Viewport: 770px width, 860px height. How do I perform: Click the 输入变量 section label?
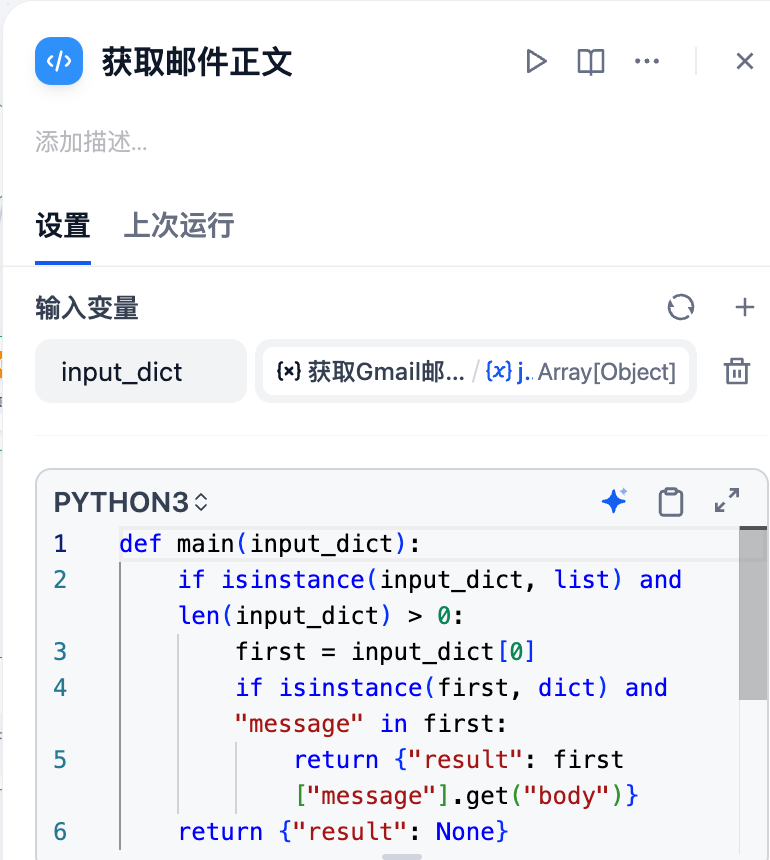tap(87, 307)
